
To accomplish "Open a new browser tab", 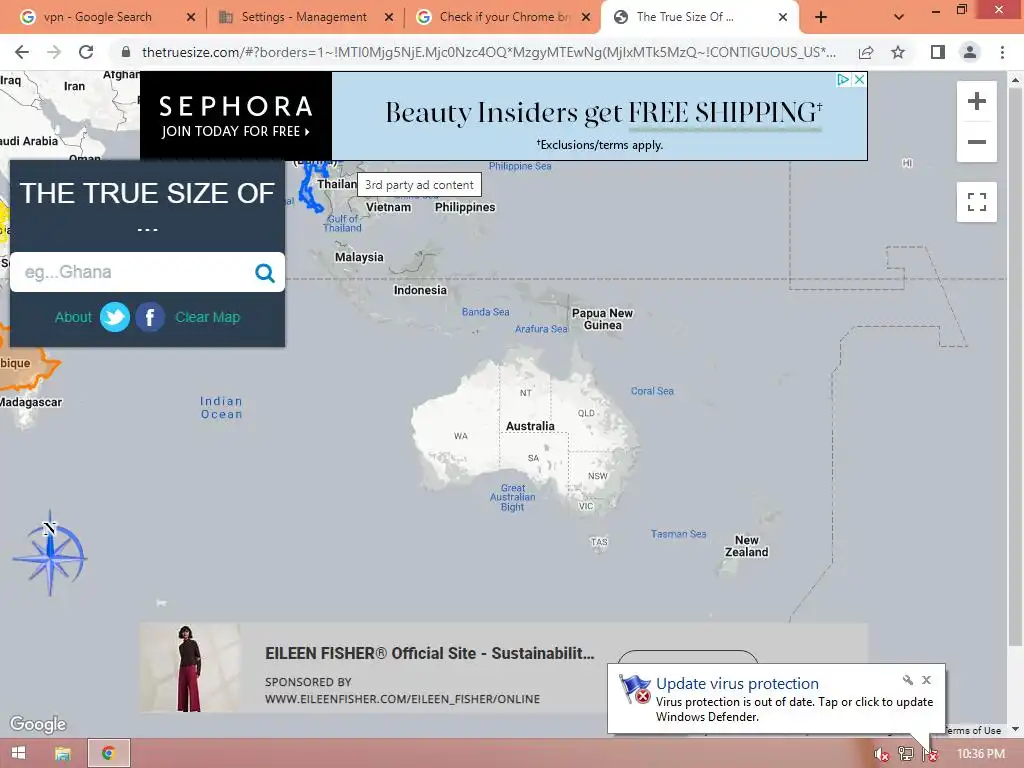I will tap(821, 18).
